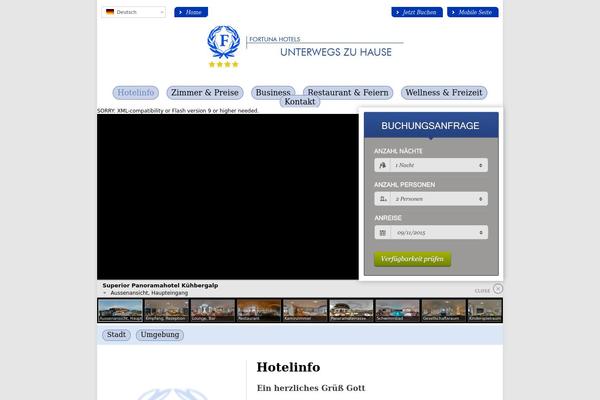This screenshot has width=600, height=400.
Task: Click the persons icon in Anzahl Personen
Action: [x=383, y=199]
